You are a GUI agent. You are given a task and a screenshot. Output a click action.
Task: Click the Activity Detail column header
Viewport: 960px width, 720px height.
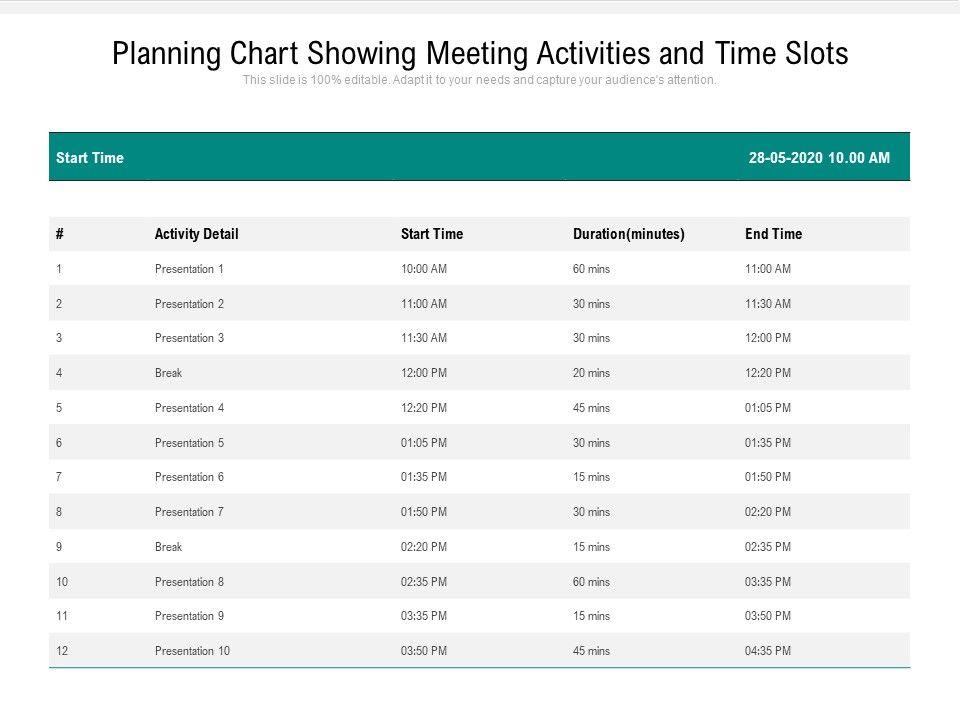[x=196, y=234]
